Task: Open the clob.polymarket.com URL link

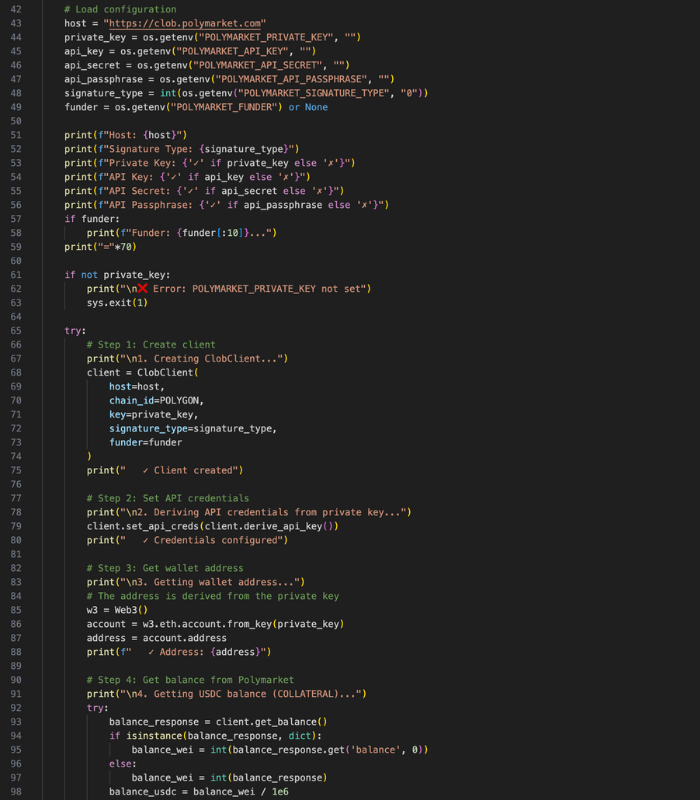Action: (x=185, y=23)
